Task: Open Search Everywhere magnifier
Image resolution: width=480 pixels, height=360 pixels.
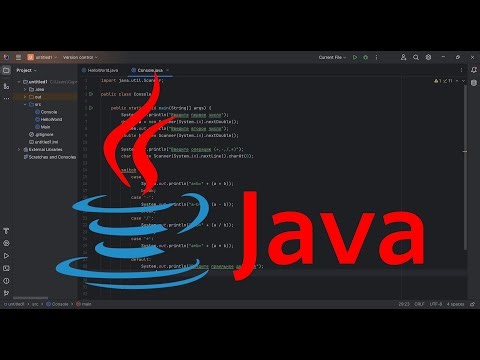Action: (x=416, y=57)
